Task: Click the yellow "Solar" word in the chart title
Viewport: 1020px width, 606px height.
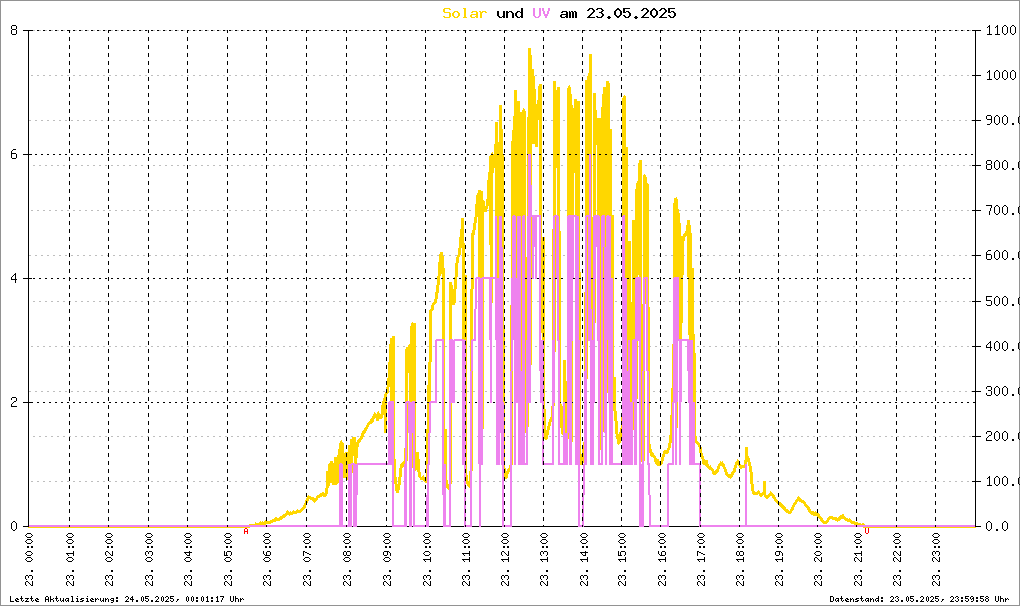Action: tap(464, 13)
